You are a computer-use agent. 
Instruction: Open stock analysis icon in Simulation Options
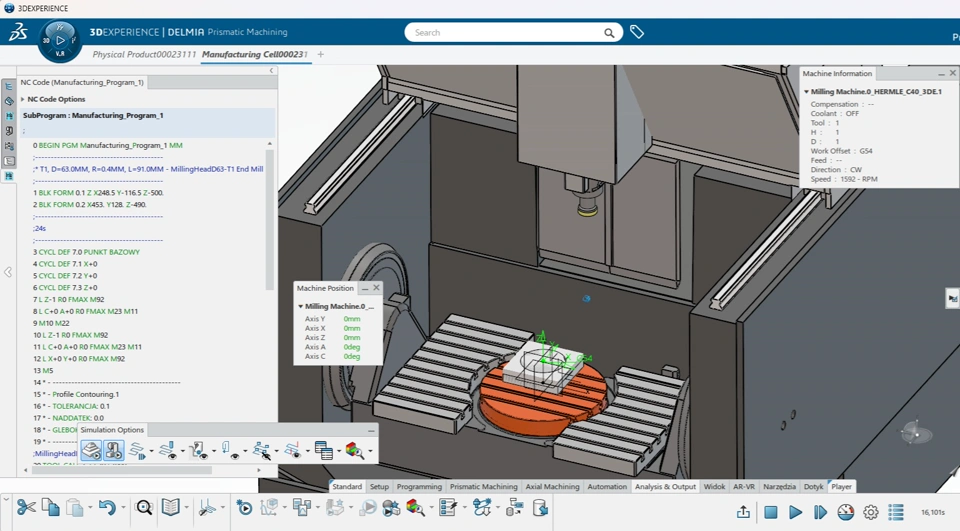[355, 451]
